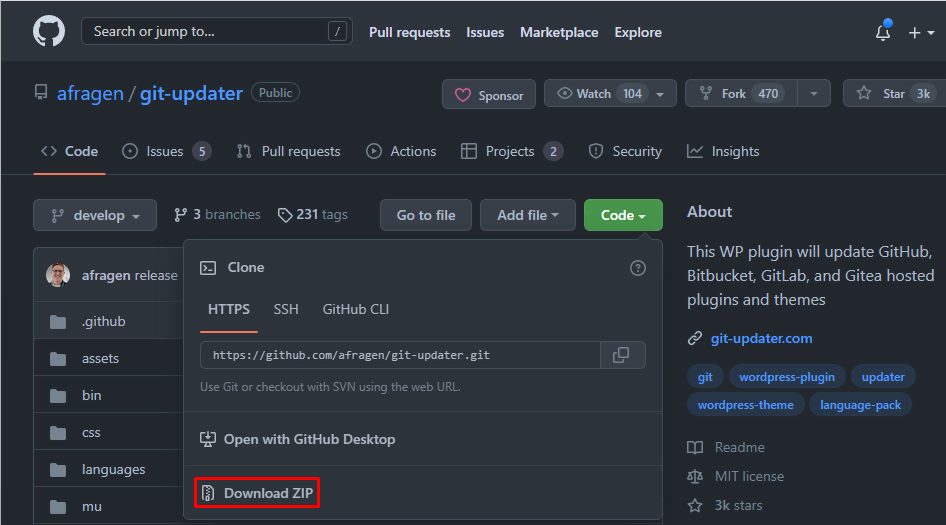Viewport: 946px width, 525px height.
Task: Copy the clone URL to clipboard
Action: (x=621, y=355)
